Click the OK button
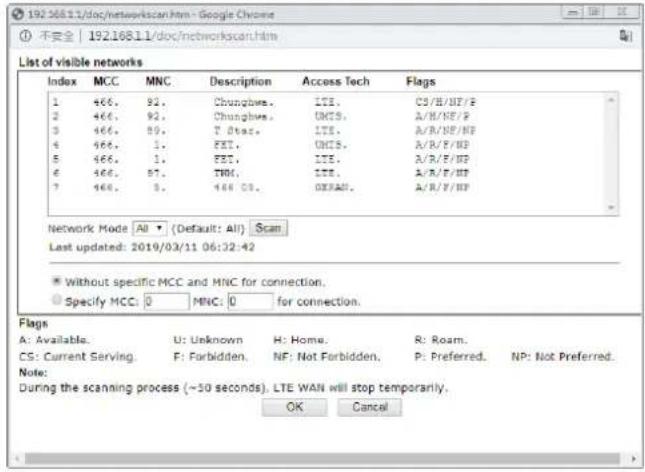645x472 pixels. (x=295, y=407)
